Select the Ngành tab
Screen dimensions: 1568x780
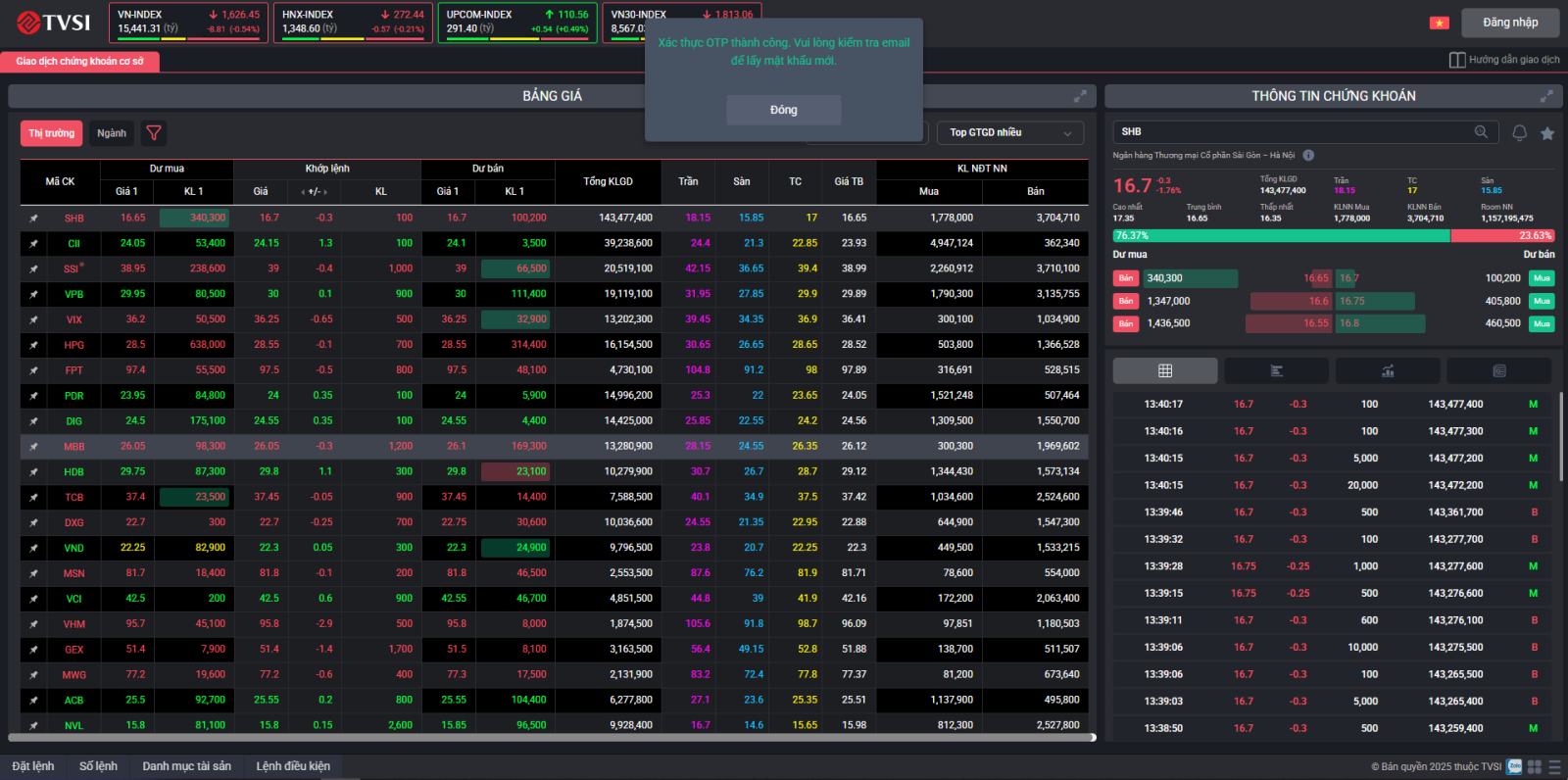click(112, 133)
